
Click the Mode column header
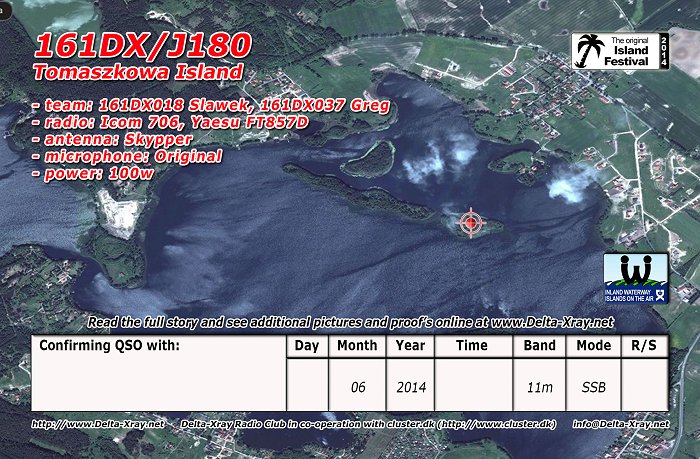click(593, 346)
